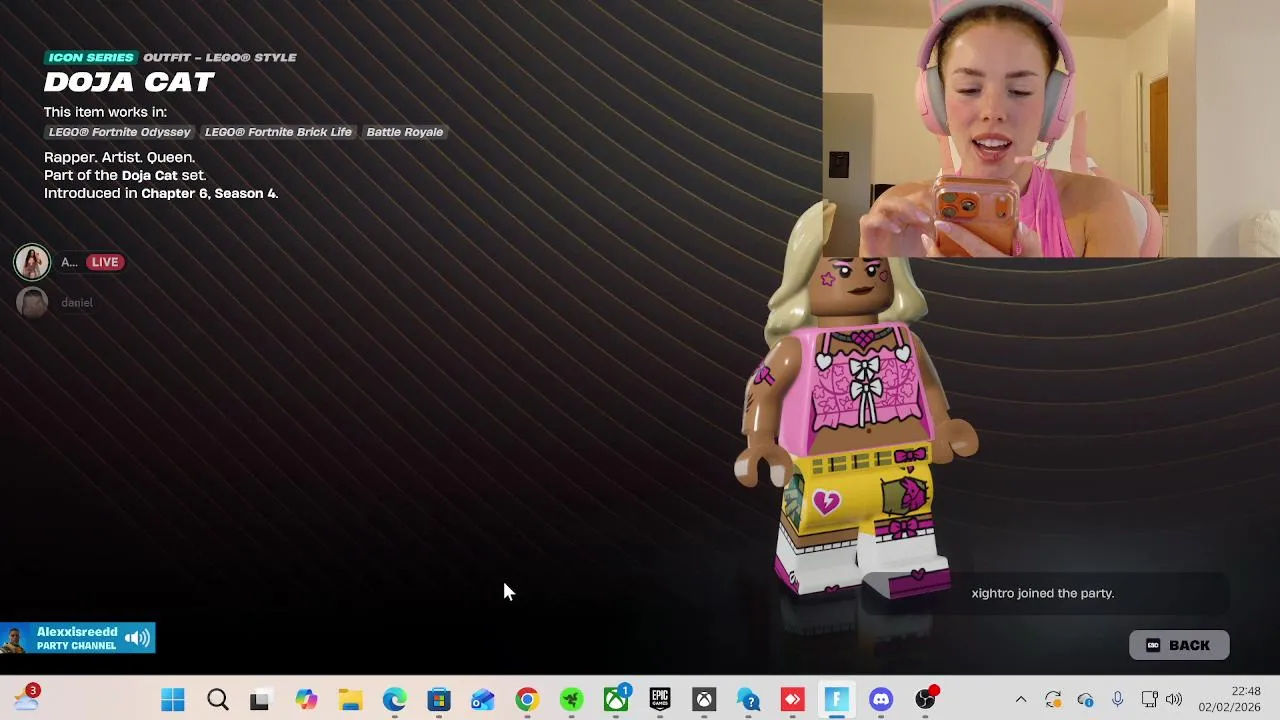The width and height of the screenshot is (1280, 720).
Task: Open the Get Help chat icon
Action: coord(749,700)
